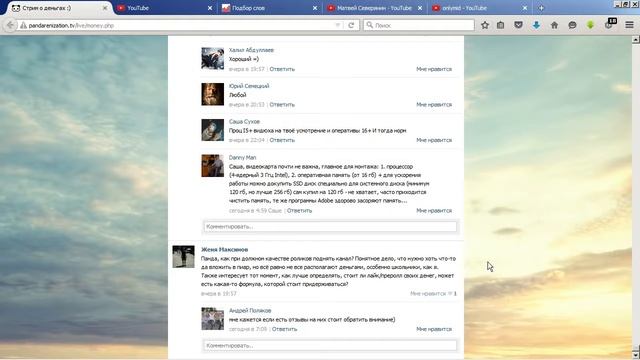Click the scrollbar up arrow
This screenshot has width=640, height=360.
click(636, 40)
